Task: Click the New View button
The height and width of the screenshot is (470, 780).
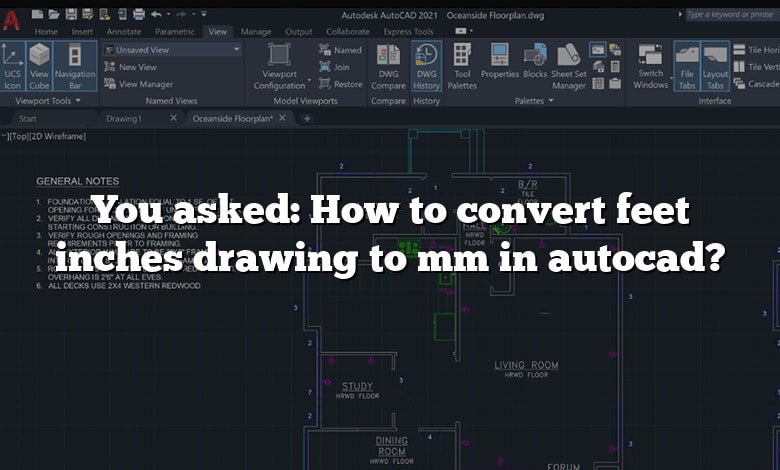Action: click(131, 67)
